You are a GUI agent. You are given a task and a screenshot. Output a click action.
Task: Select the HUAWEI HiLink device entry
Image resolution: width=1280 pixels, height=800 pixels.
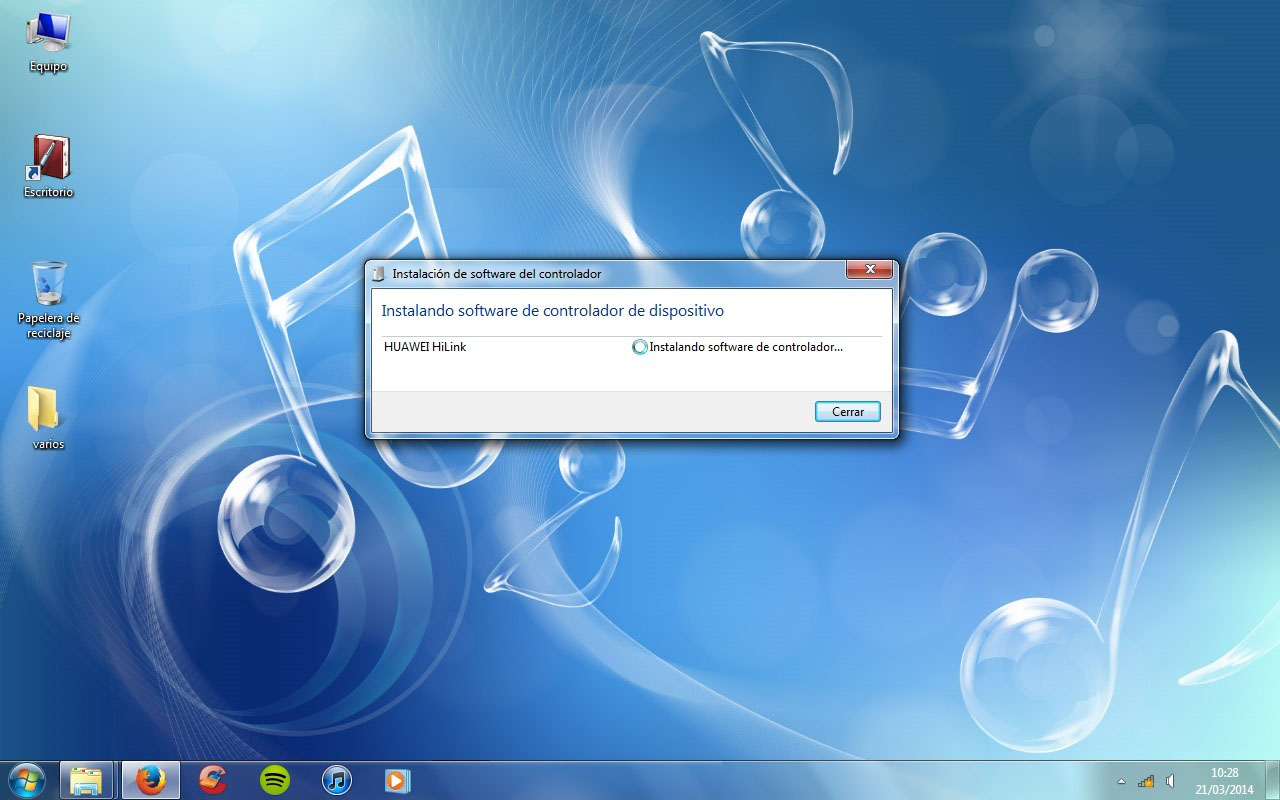(x=425, y=347)
